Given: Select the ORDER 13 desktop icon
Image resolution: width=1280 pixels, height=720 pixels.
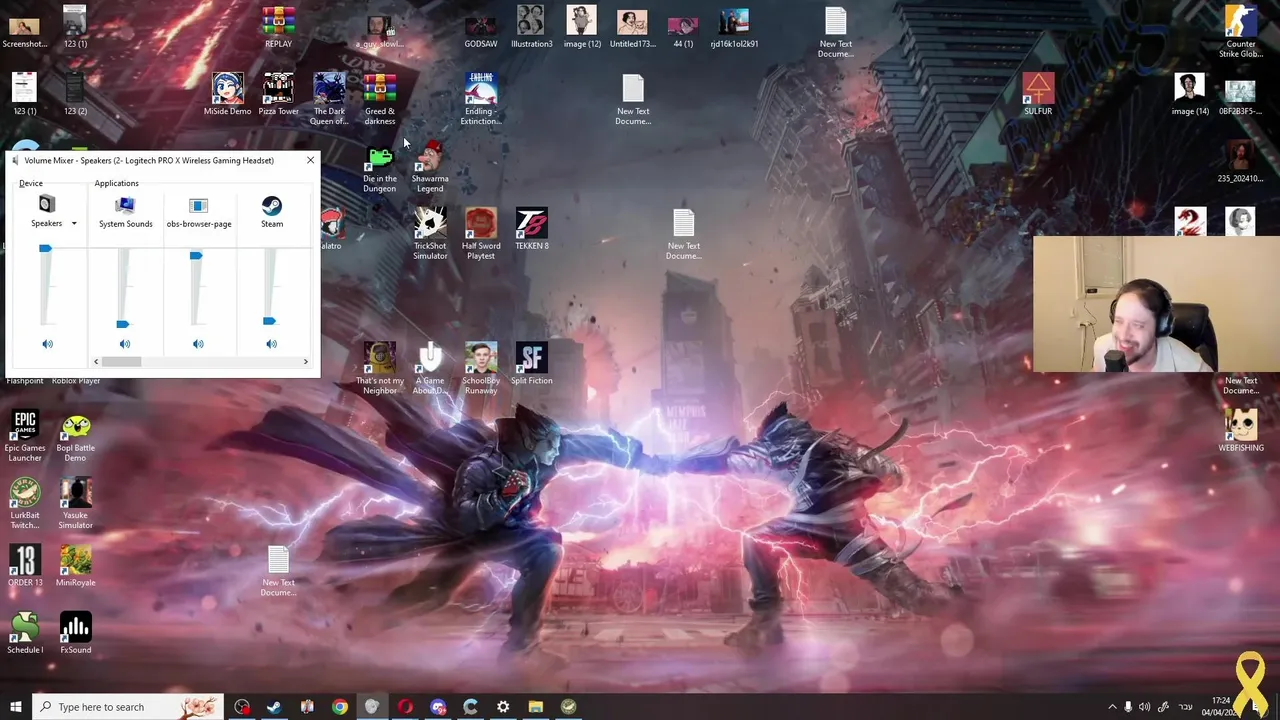Looking at the screenshot, I should [x=25, y=565].
